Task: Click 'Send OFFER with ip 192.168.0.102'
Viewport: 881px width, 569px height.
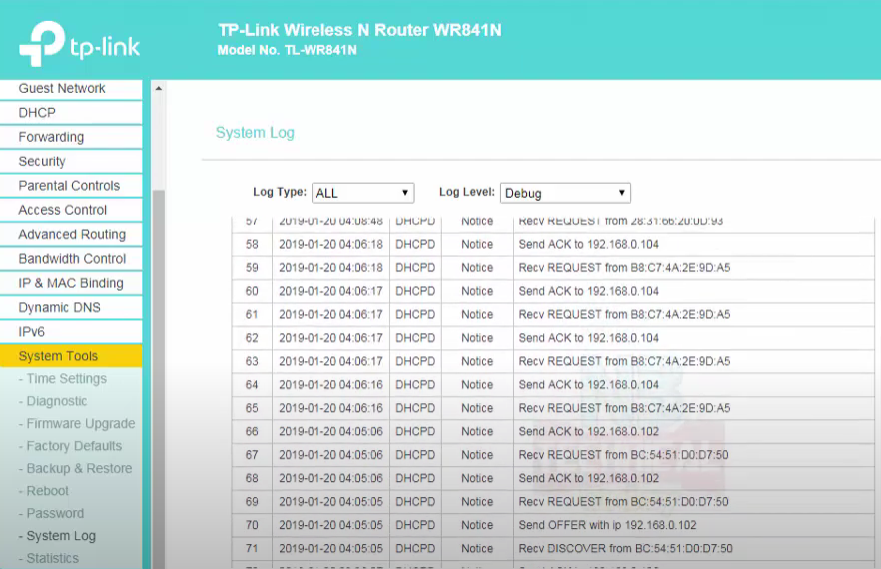Action: point(607,525)
